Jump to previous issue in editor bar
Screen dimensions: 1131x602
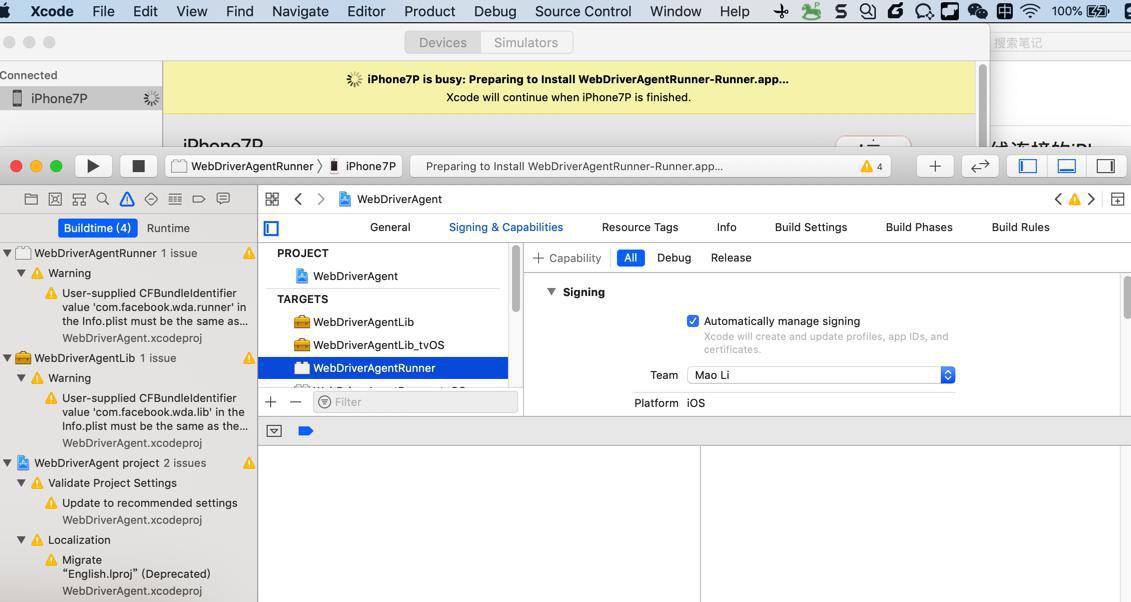(x=1058, y=199)
